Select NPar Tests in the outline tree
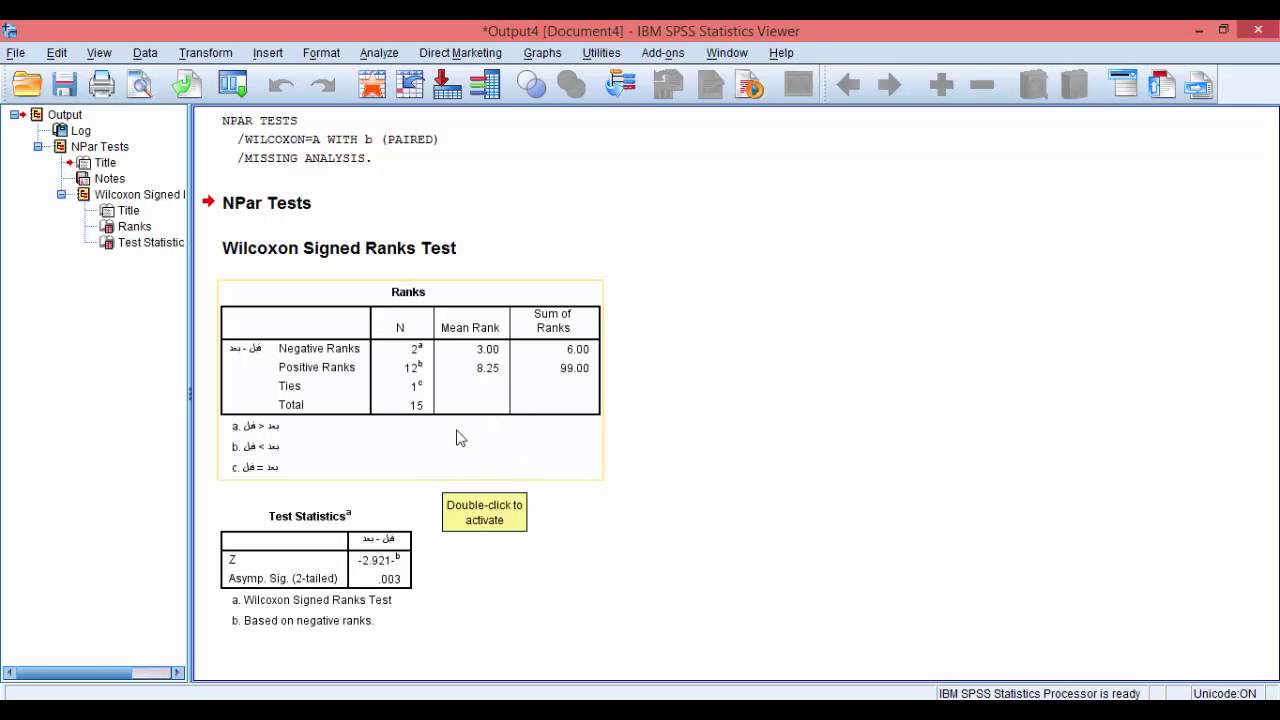This screenshot has width=1280, height=720. (100, 147)
